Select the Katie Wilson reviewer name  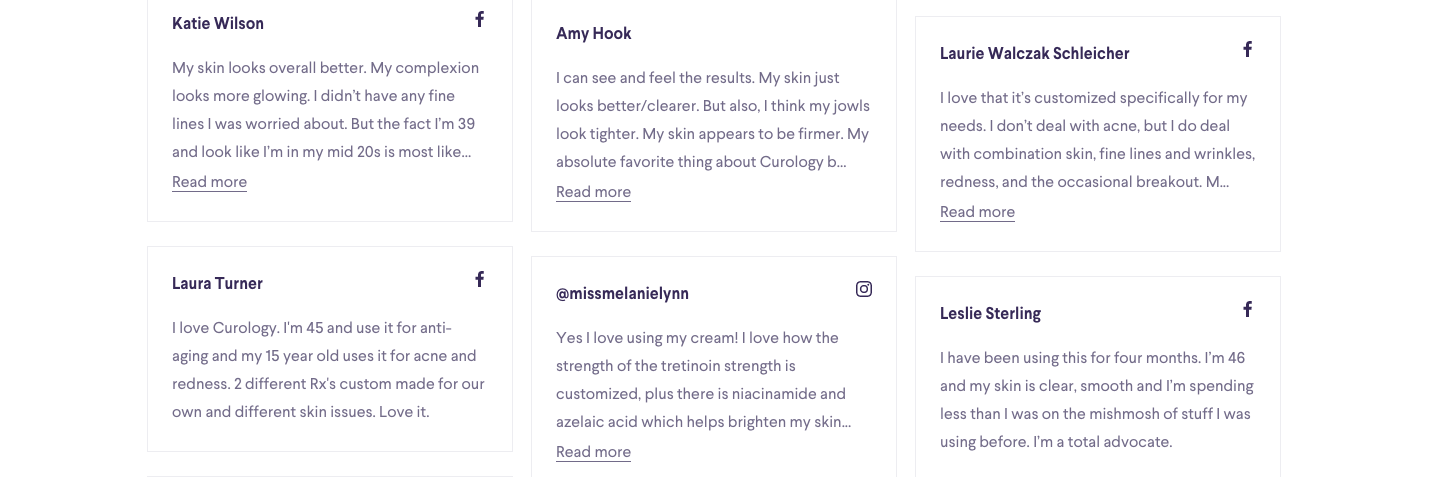click(218, 23)
